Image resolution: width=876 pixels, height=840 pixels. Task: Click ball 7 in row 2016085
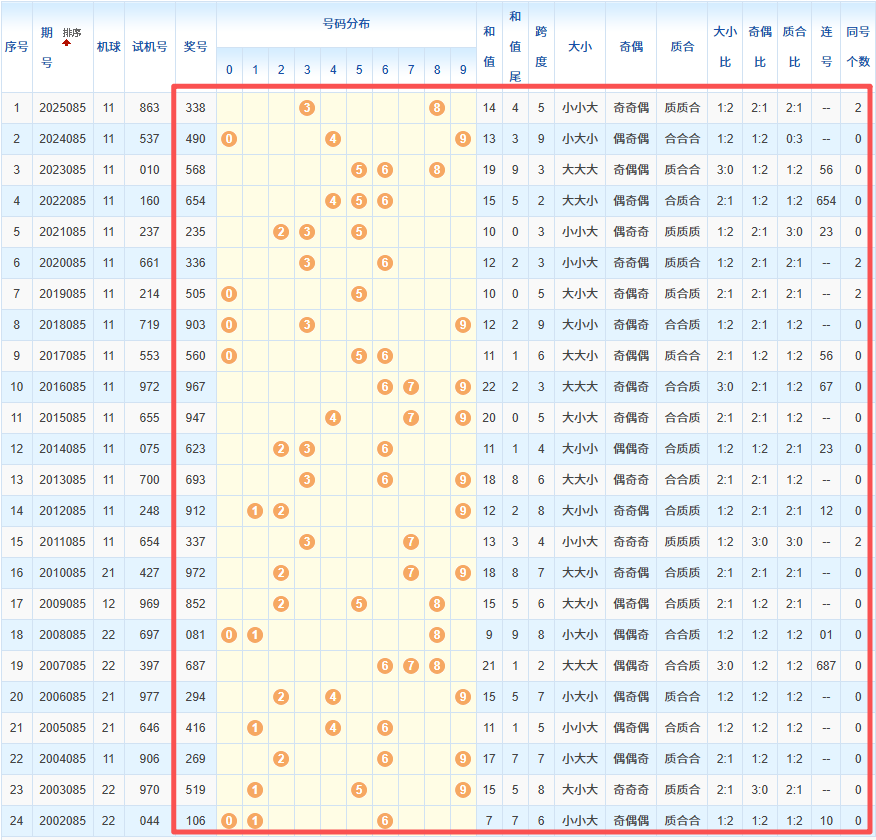[x=411, y=386]
